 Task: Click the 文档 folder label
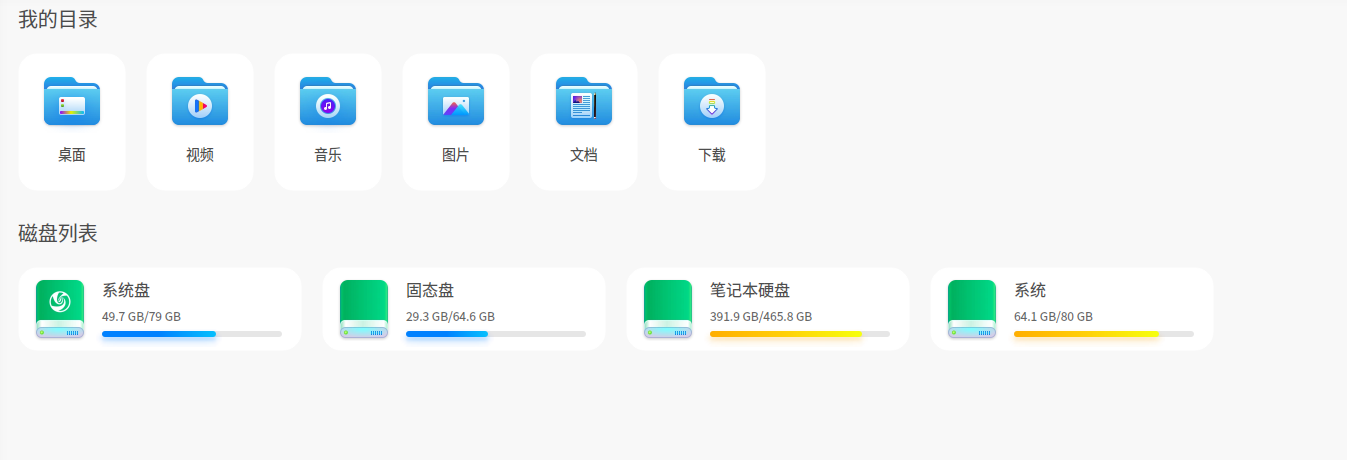(584, 155)
